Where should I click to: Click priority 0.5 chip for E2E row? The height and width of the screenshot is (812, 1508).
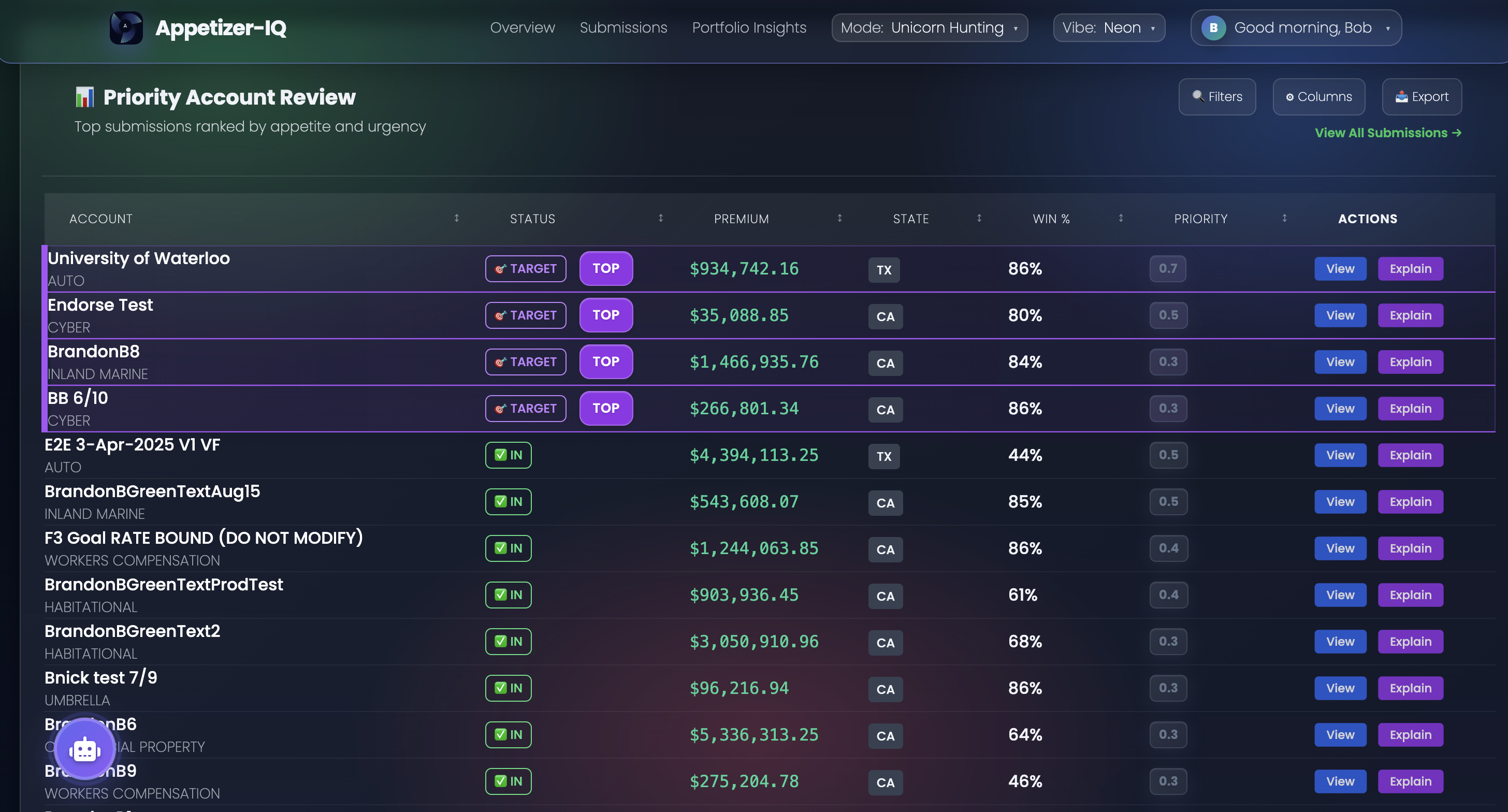1168,455
